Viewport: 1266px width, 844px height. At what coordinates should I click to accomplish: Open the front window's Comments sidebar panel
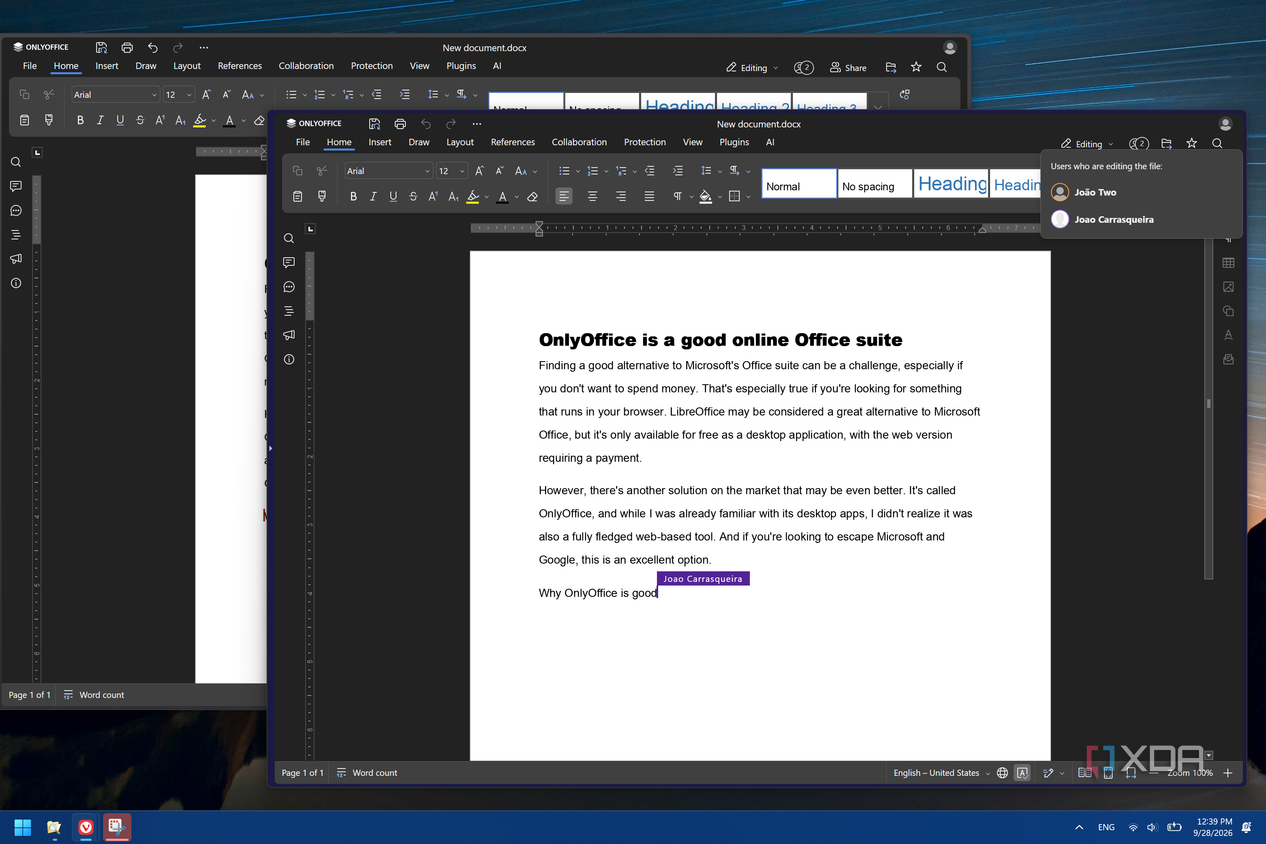point(289,262)
